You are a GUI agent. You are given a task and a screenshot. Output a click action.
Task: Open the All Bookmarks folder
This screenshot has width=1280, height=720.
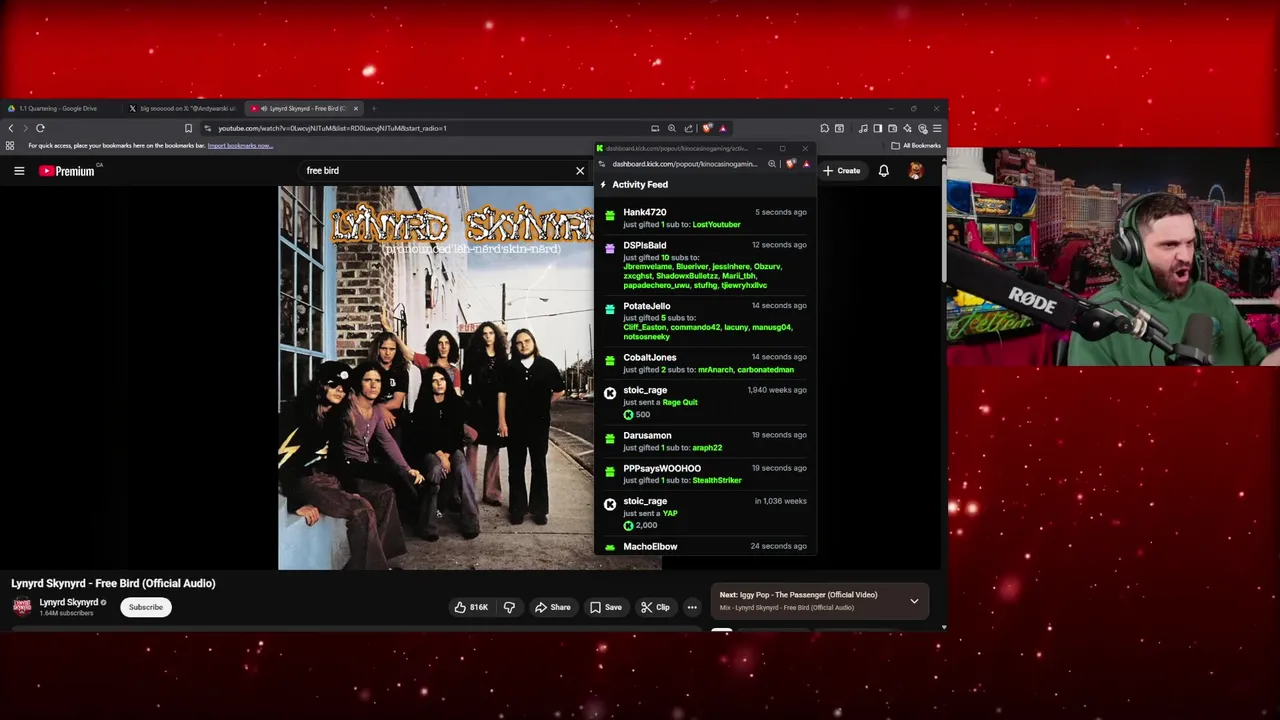pos(916,146)
